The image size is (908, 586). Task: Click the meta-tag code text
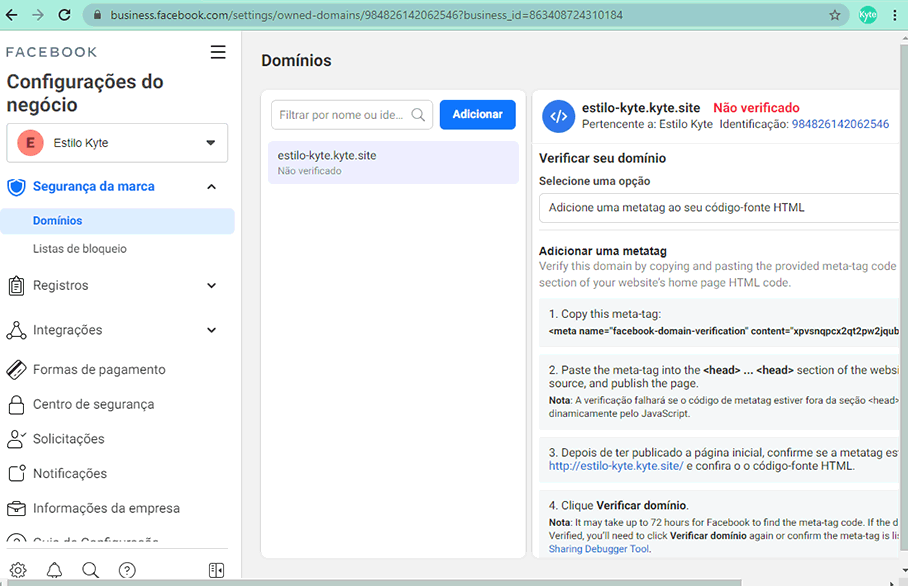pos(724,331)
